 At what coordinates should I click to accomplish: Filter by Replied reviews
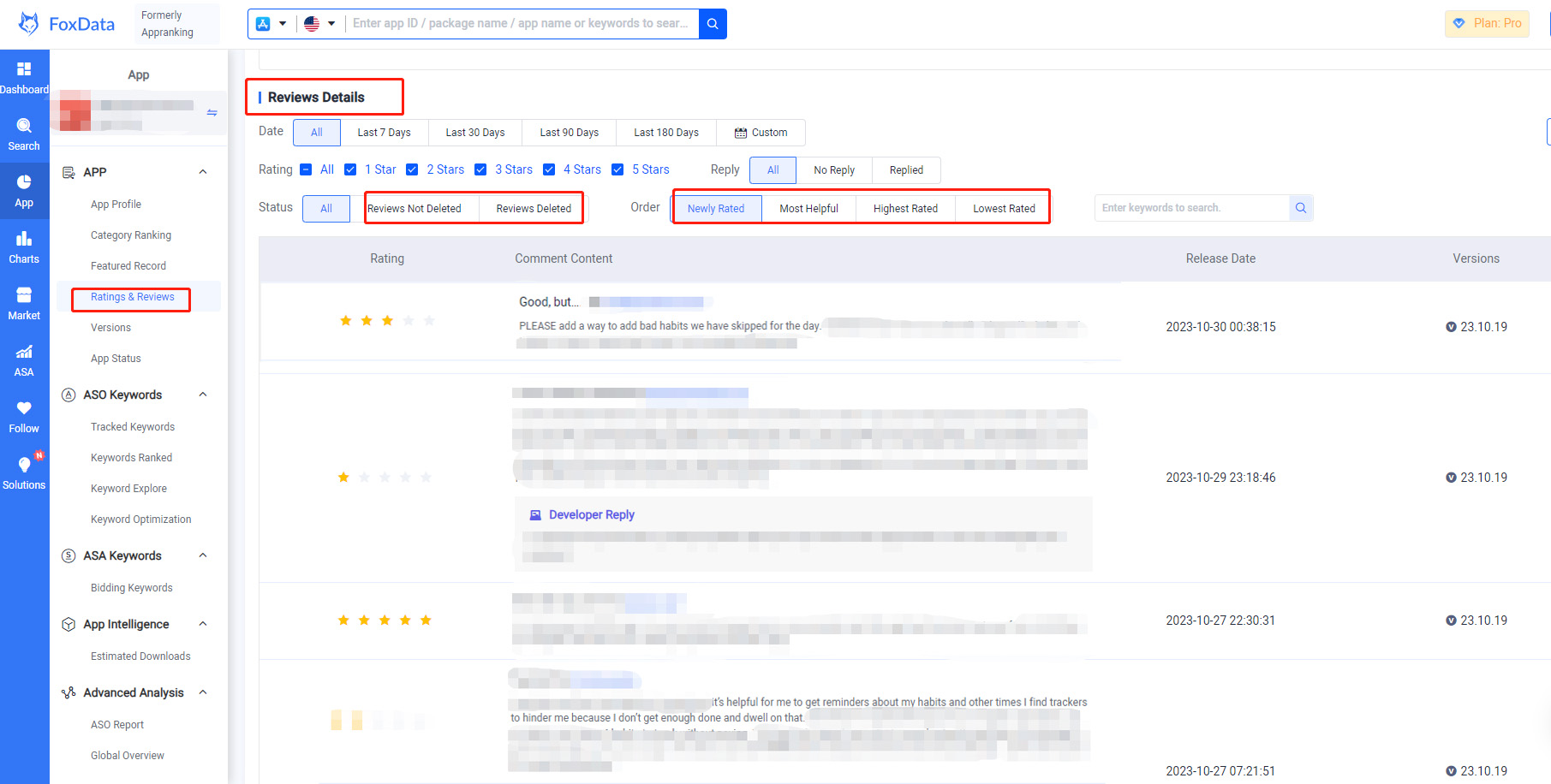click(906, 170)
